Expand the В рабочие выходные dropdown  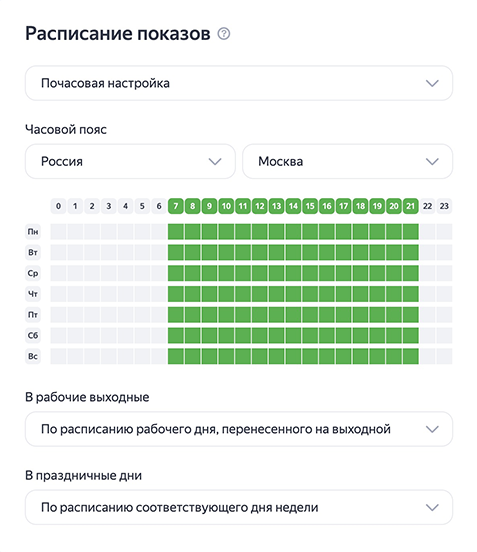(x=239, y=429)
